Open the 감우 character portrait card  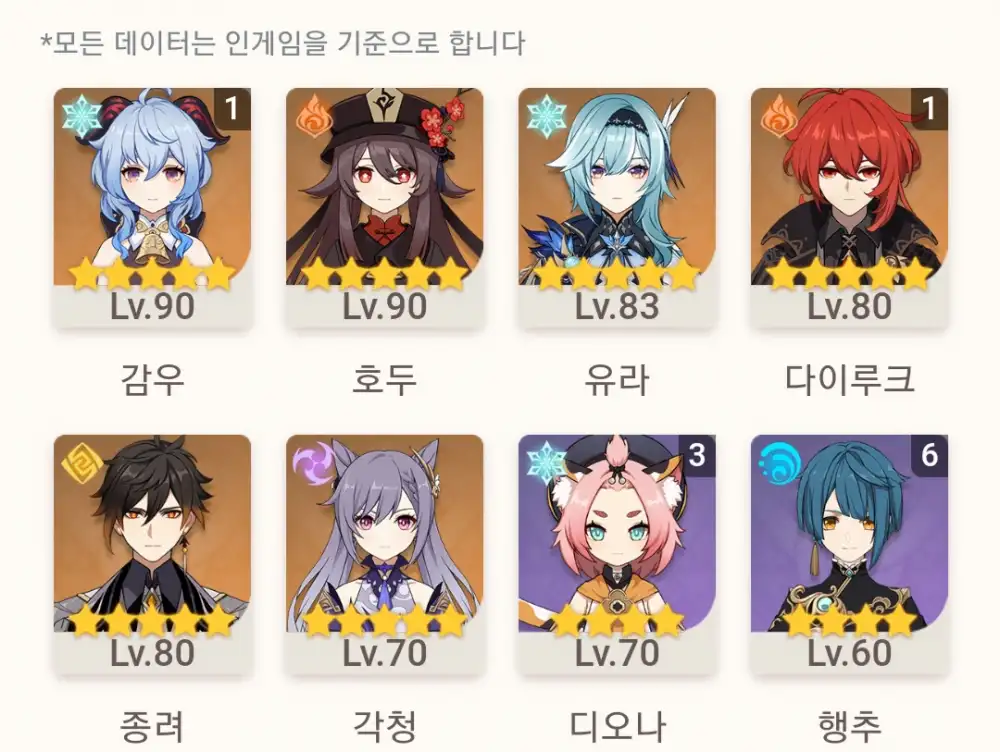point(152,208)
